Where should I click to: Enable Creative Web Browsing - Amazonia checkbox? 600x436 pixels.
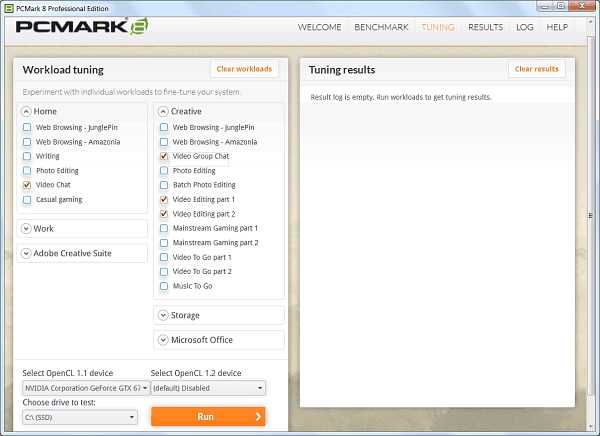tap(164, 142)
